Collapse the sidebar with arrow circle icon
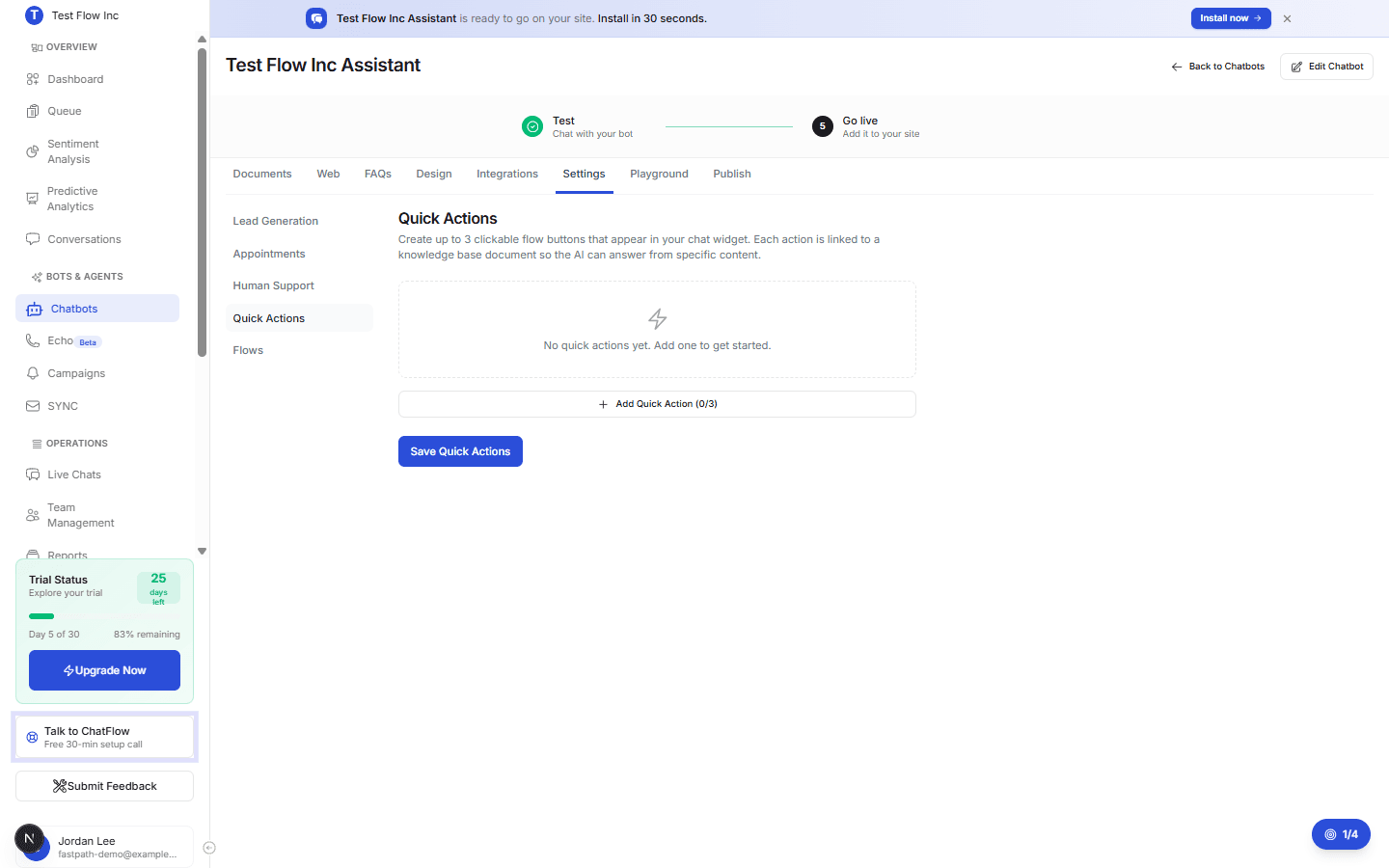Screen dimensions: 1389x868 coord(209,848)
